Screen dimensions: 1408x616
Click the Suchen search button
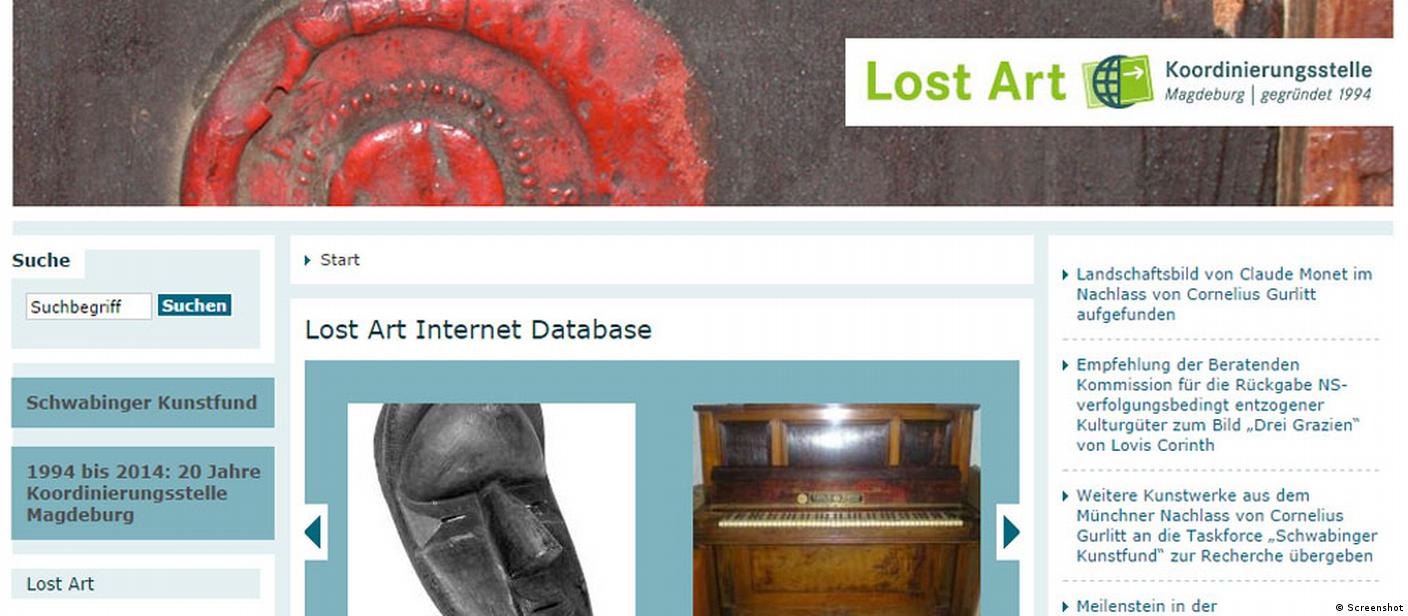click(x=194, y=306)
